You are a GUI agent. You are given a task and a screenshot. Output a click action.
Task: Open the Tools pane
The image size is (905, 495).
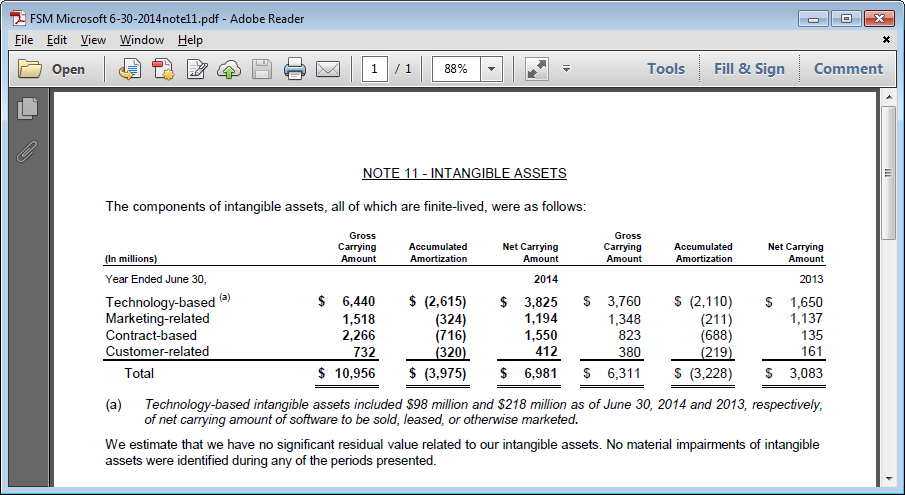pyautogui.click(x=666, y=69)
